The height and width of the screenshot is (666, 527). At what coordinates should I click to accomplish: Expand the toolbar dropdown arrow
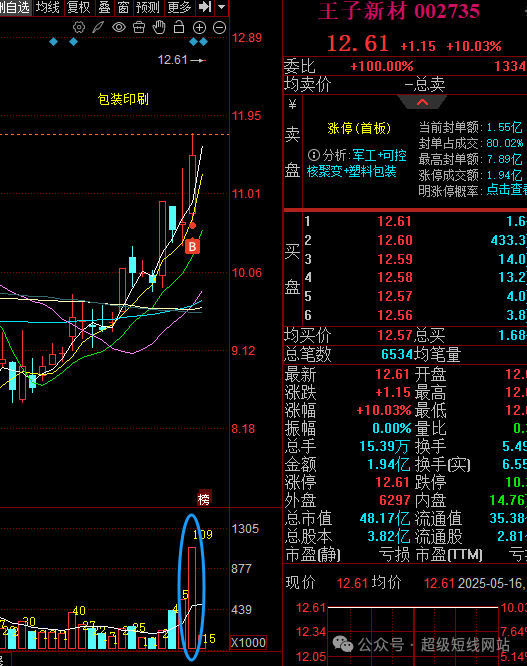coord(222,7)
